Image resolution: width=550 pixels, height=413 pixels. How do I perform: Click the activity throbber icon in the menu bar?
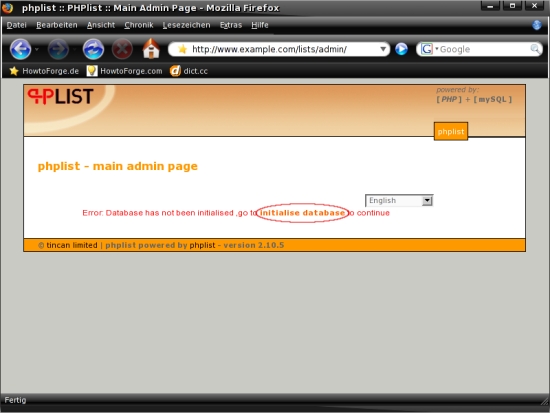click(537, 25)
